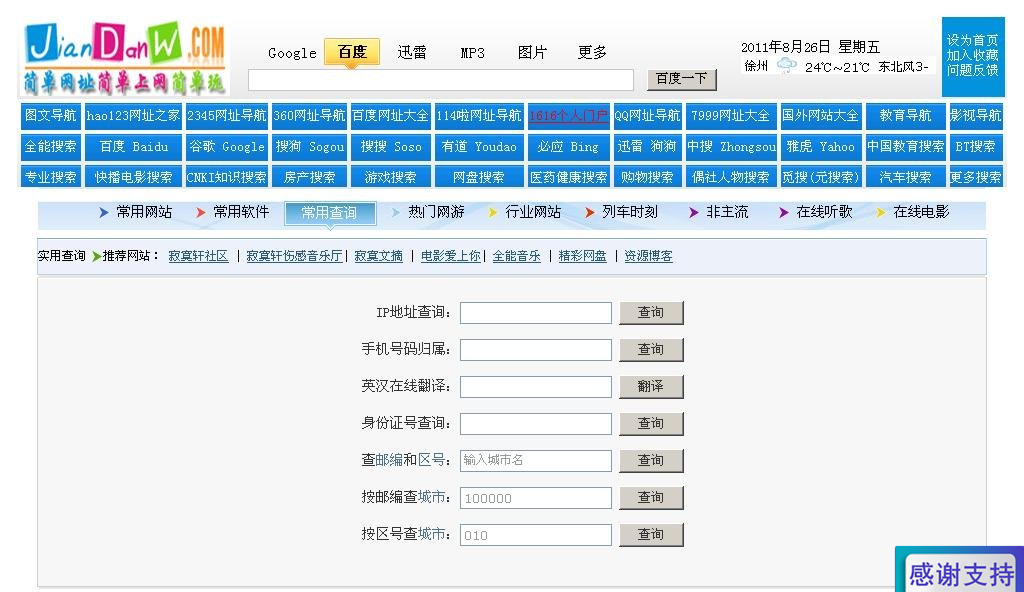
Task: Open the 2345网址导航 link
Action: tap(227, 116)
